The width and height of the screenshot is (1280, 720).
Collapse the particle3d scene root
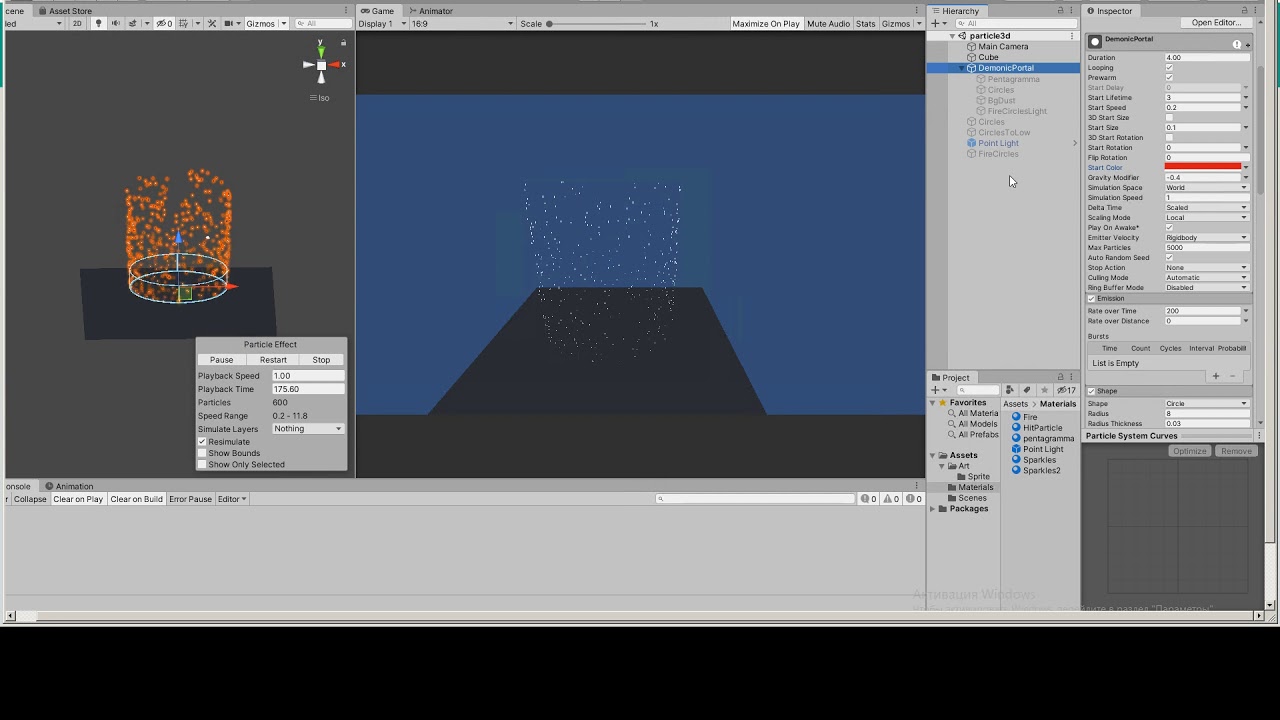tap(953, 36)
